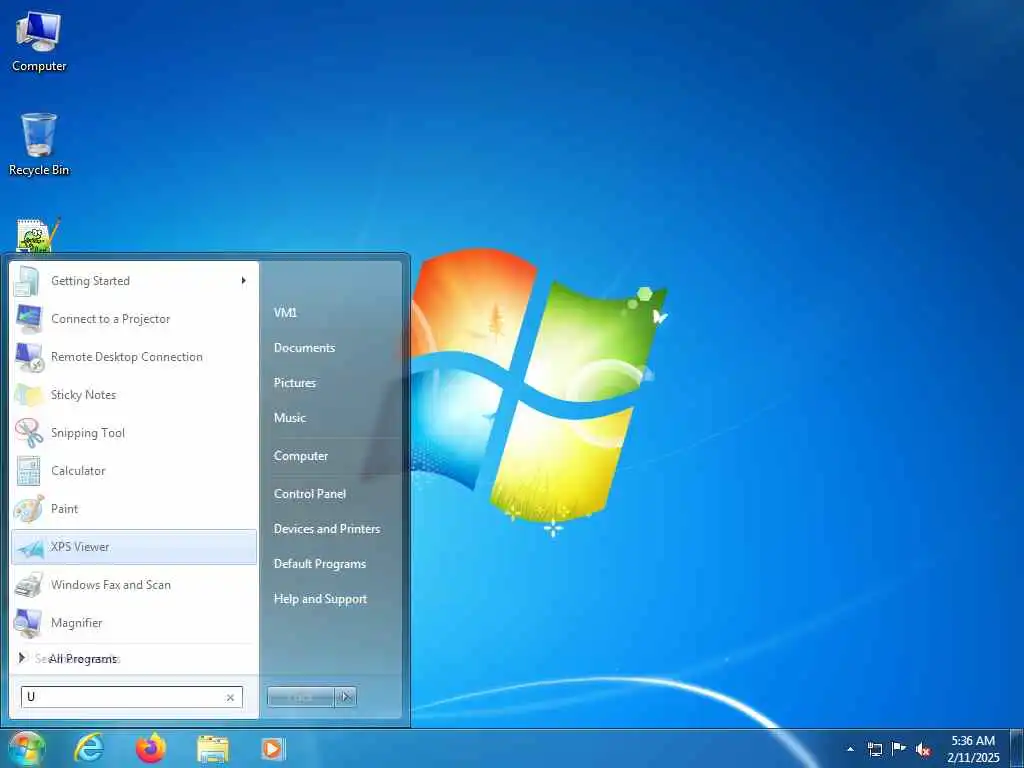This screenshot has height=768, width=1024.
Task: Click the taskbar clock and date
Action: pos(973,749)
